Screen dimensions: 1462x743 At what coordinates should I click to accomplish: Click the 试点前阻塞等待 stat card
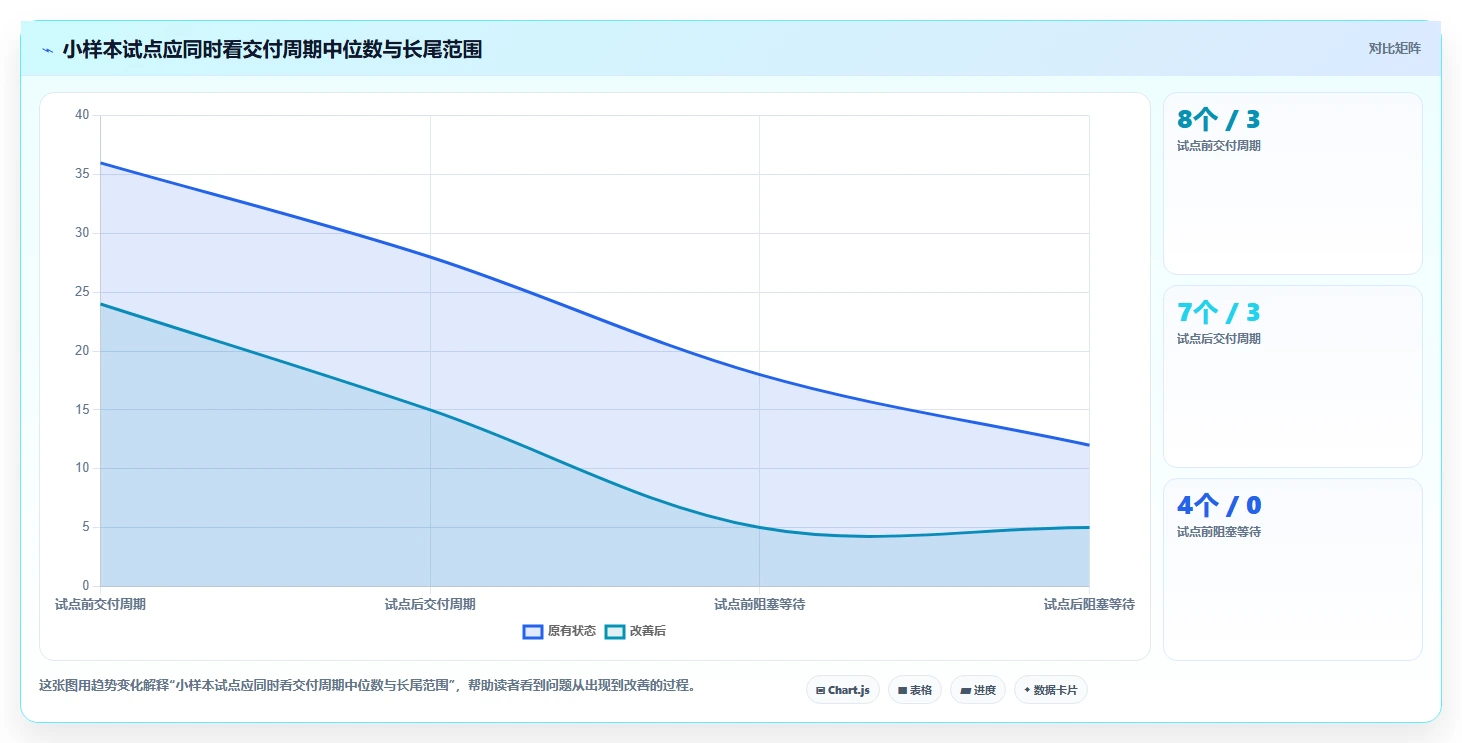pos(1292,569)
